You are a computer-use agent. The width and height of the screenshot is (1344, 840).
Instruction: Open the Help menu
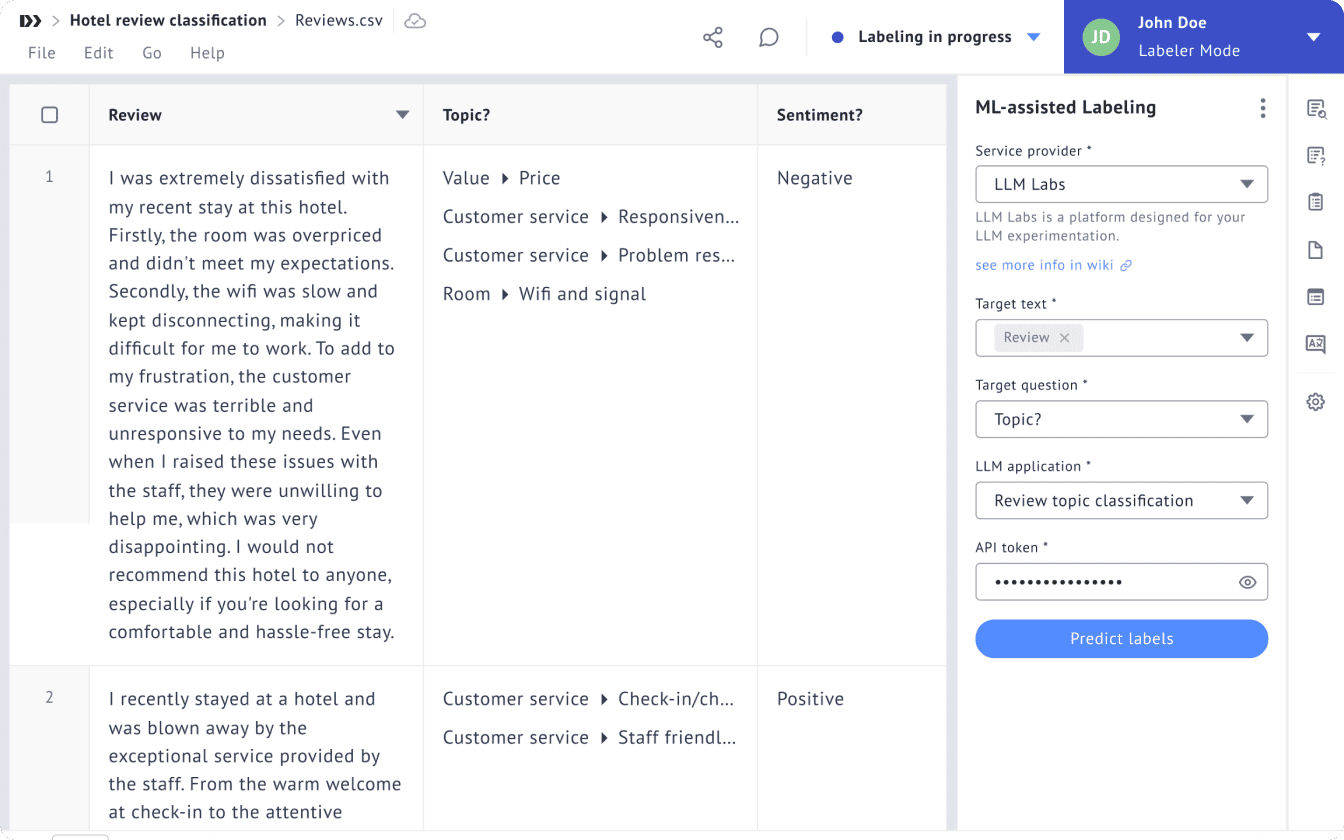tap(207, 53)
